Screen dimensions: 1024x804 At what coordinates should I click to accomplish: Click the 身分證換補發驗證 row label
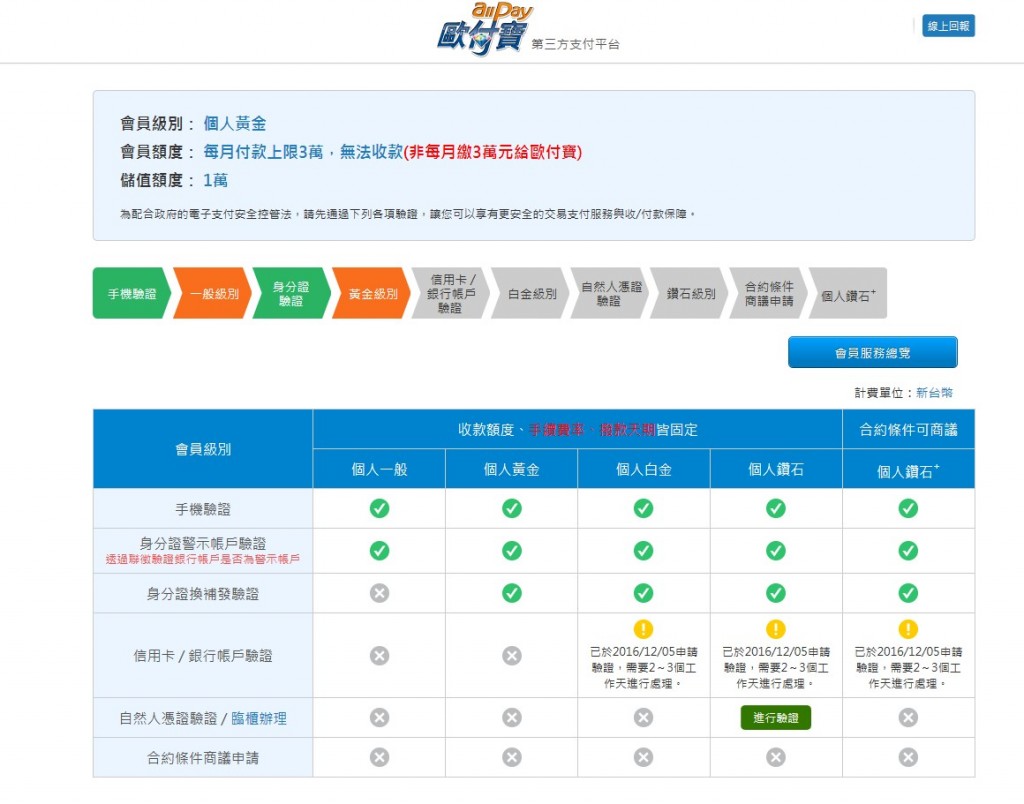tap(203, 594)
